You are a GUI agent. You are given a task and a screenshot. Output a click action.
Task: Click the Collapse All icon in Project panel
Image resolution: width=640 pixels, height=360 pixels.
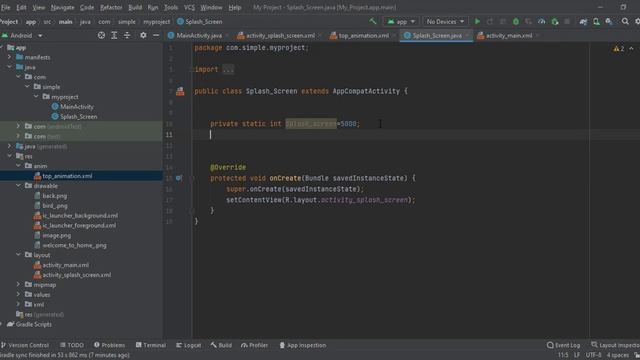[127, 36]
